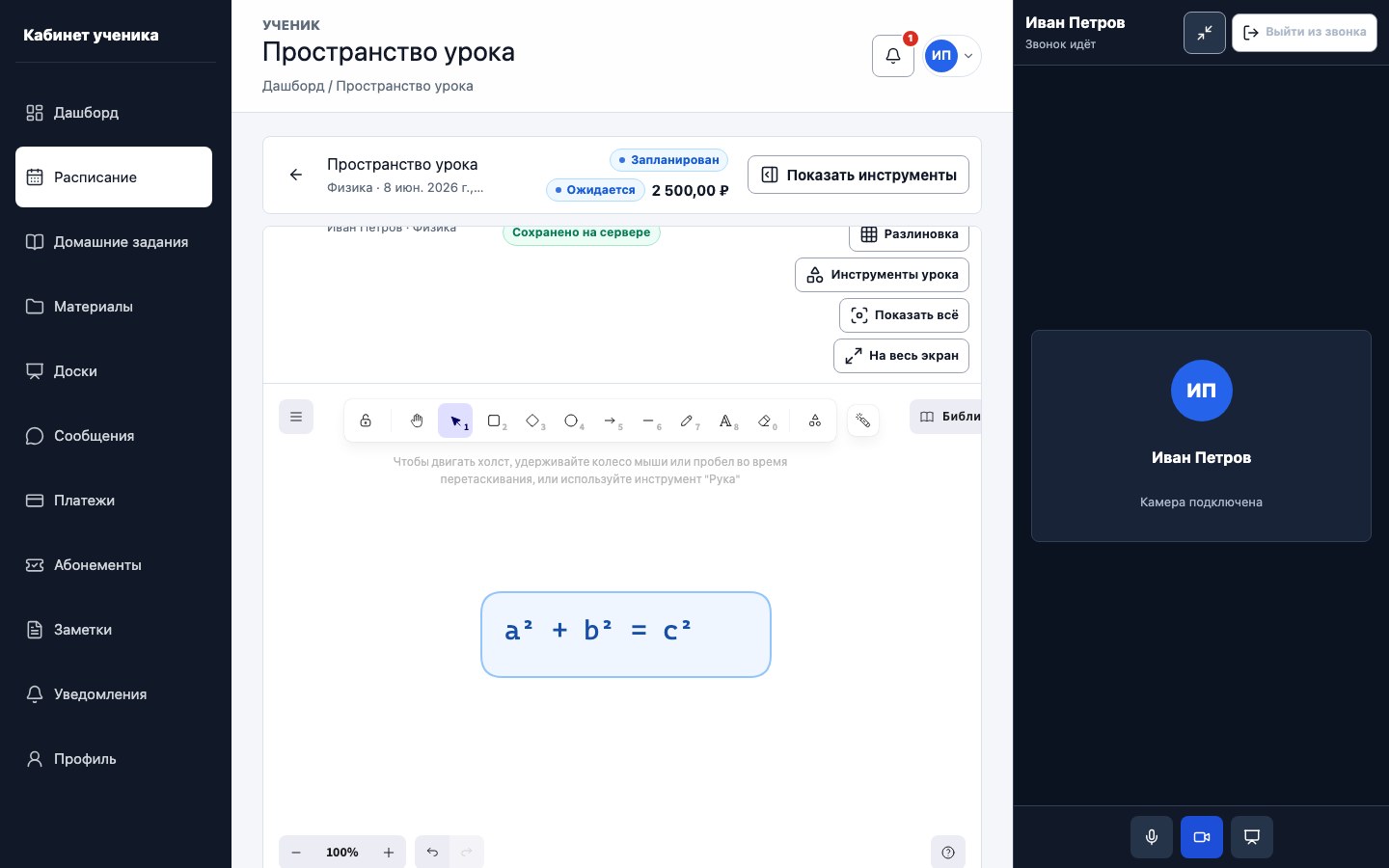1389x868 pixels.
Task: Select the Pencil freedraw tool
Action: coord(687,420)
